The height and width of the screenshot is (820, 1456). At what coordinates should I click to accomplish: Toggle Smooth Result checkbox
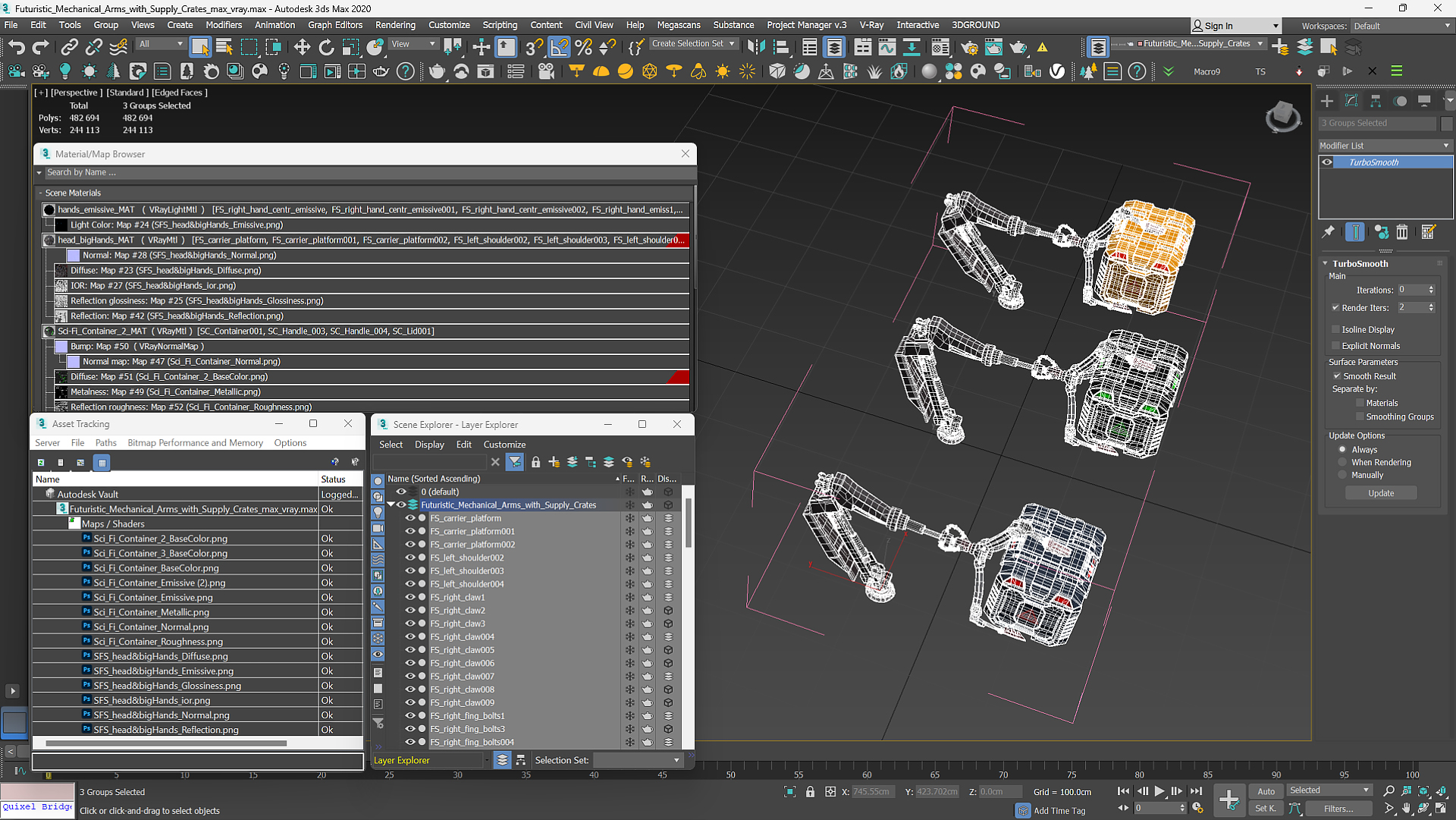1337,376
